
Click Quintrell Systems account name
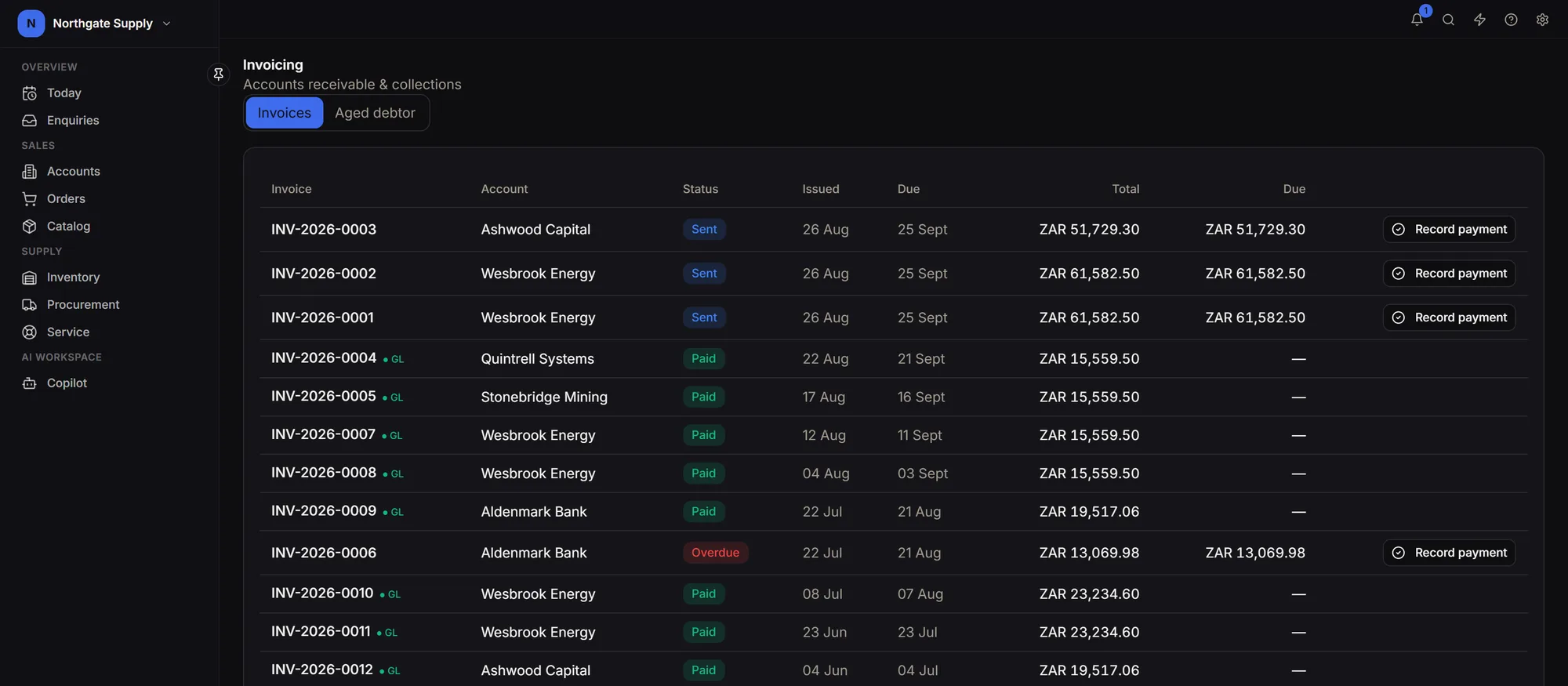(538, 359)
